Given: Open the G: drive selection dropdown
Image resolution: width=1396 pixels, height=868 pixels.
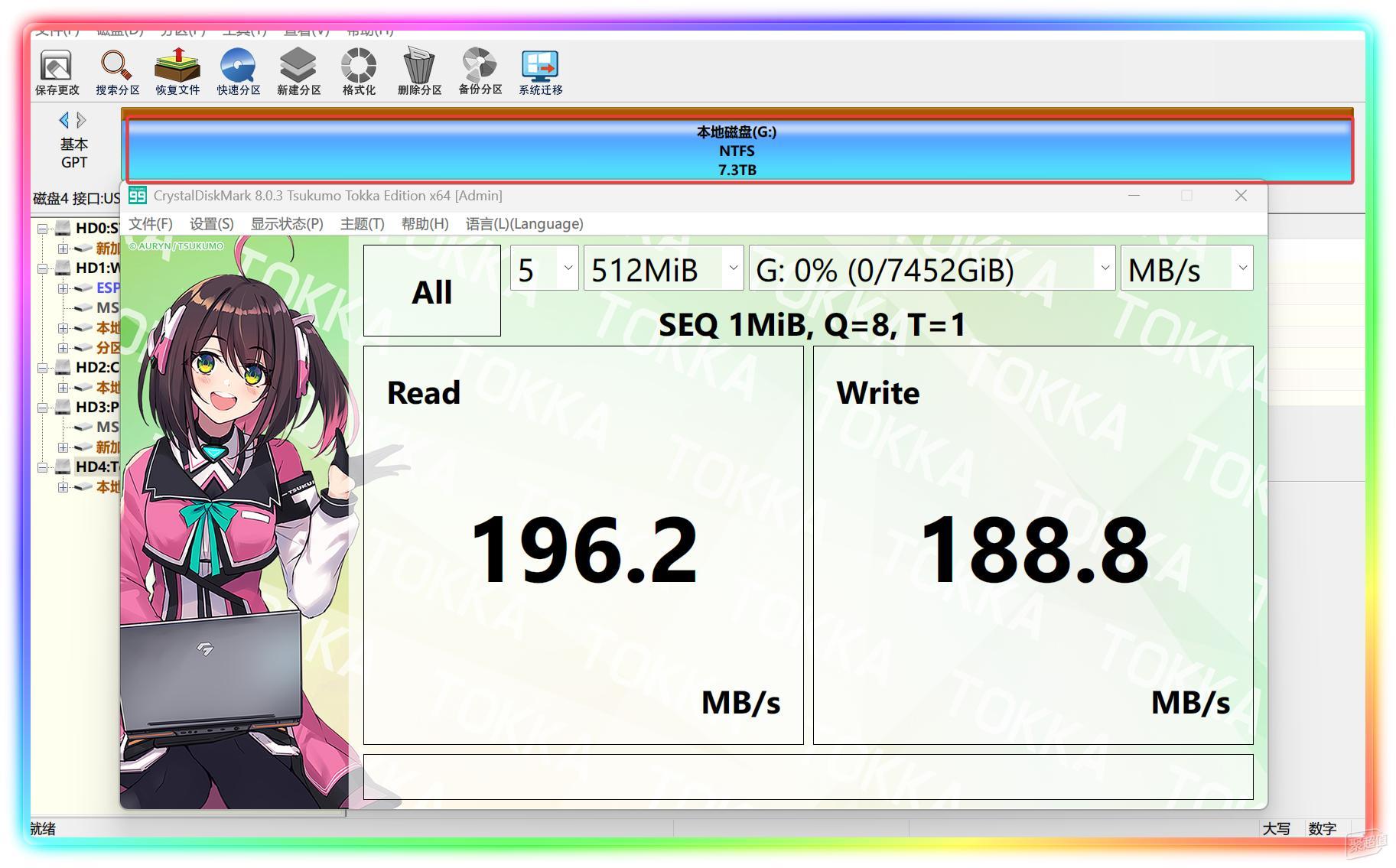Looking at the screenshot, I should 932,268.
